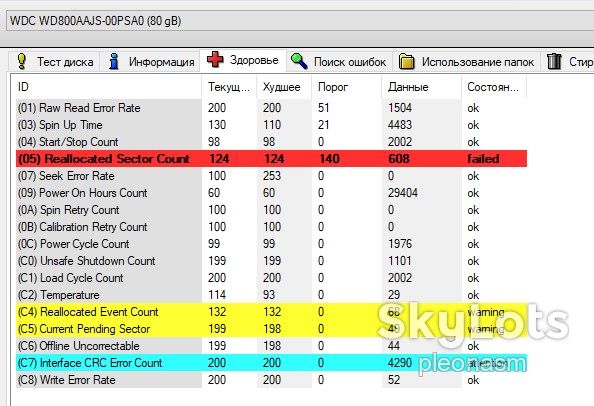Viewport: 594px width, 406px height.
Task: Click worst value 253 in Seek Error Rate row
Action: (x=272, y=176)
